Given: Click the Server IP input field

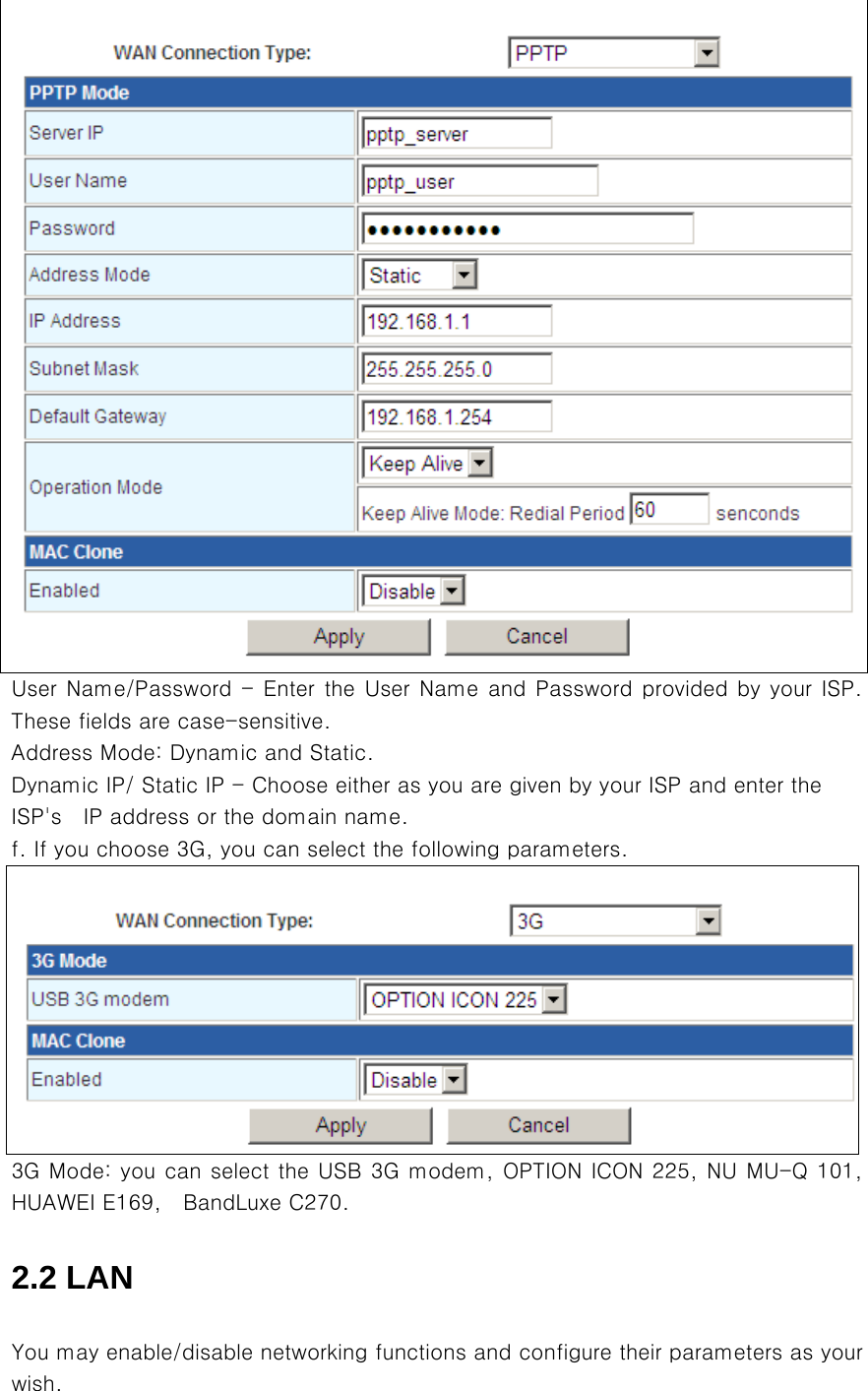Looking at the screenshot, I should (x=457, y=134).
